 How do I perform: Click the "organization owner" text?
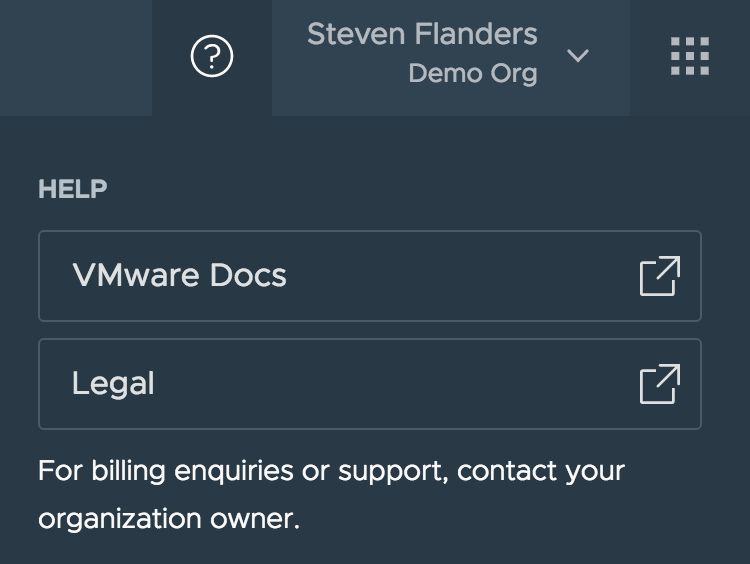coord(168,520)
